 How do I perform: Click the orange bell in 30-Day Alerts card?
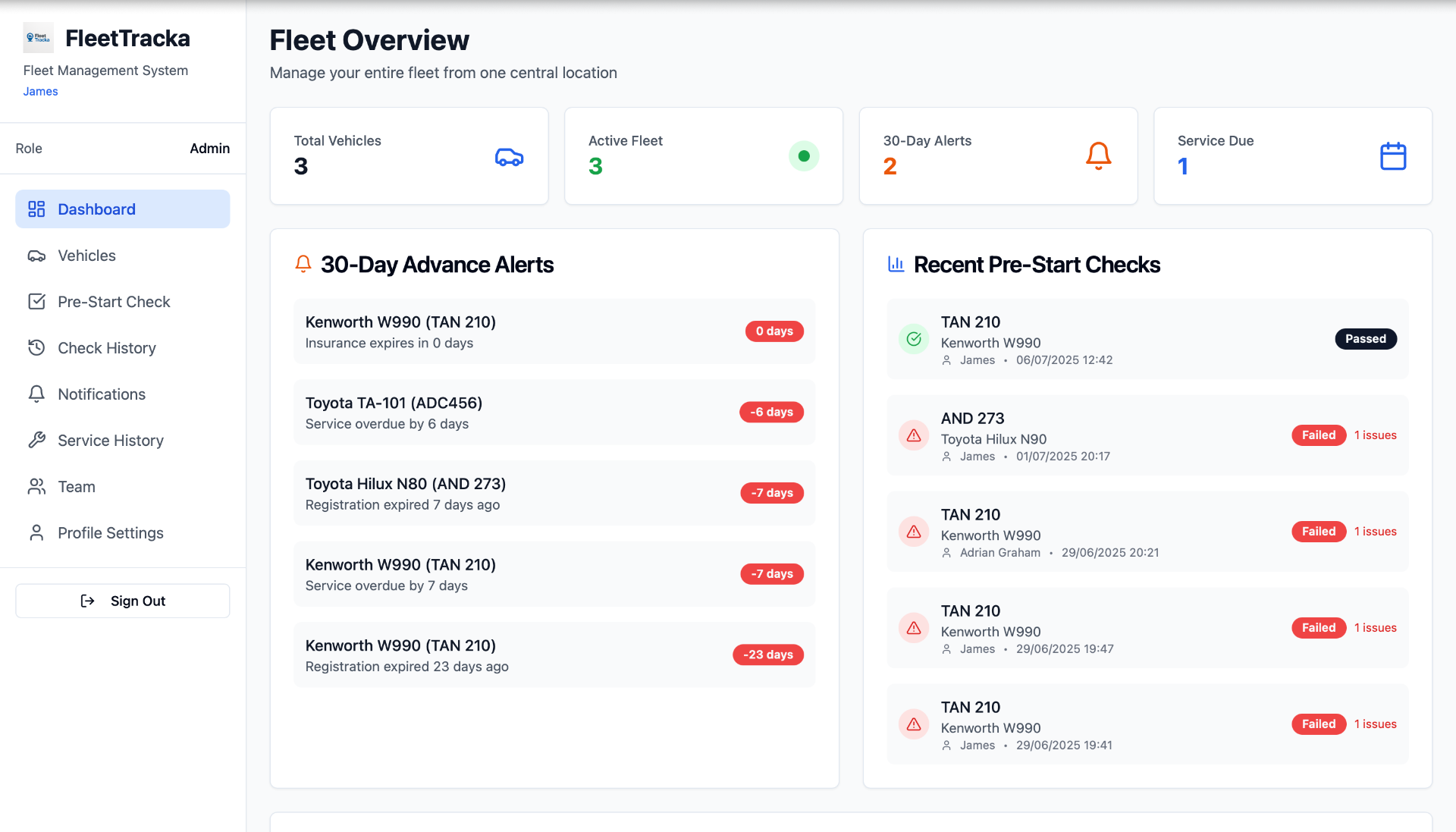[1098, 156]
